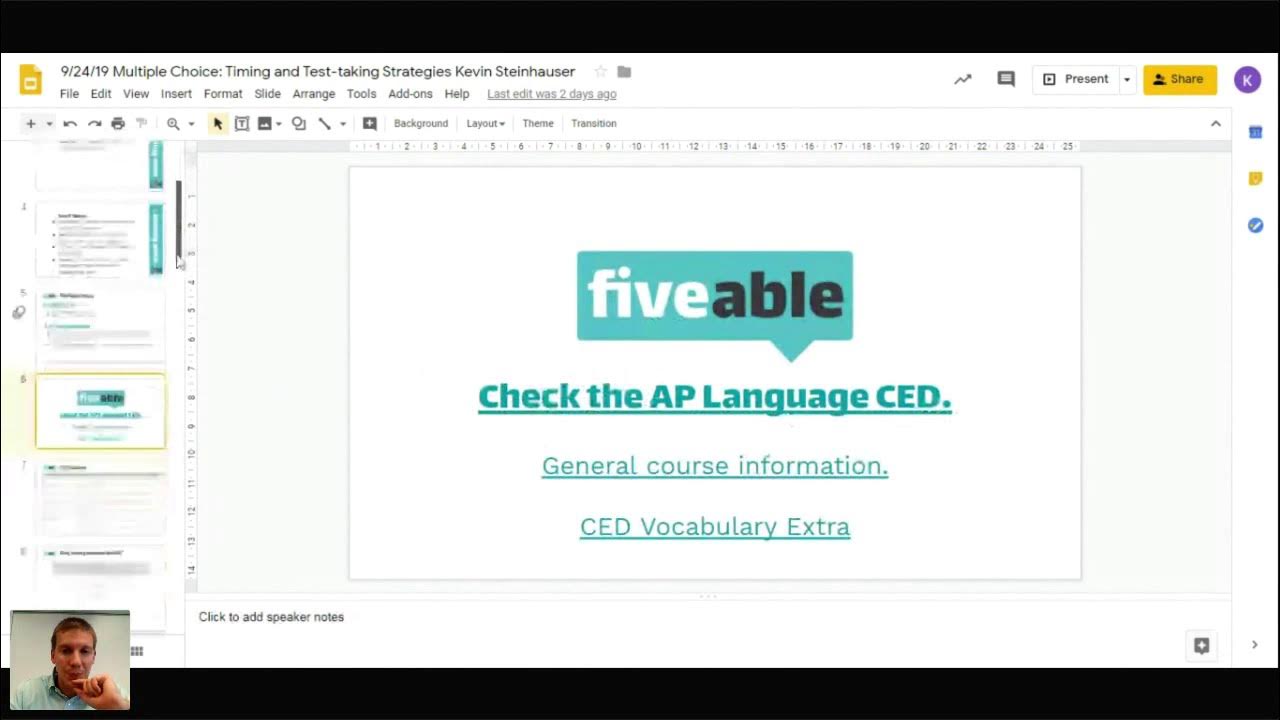Choose the Select arrow cursor tool
The height and width of the screenshot is (720, 1280).
[x=217, y=124]
